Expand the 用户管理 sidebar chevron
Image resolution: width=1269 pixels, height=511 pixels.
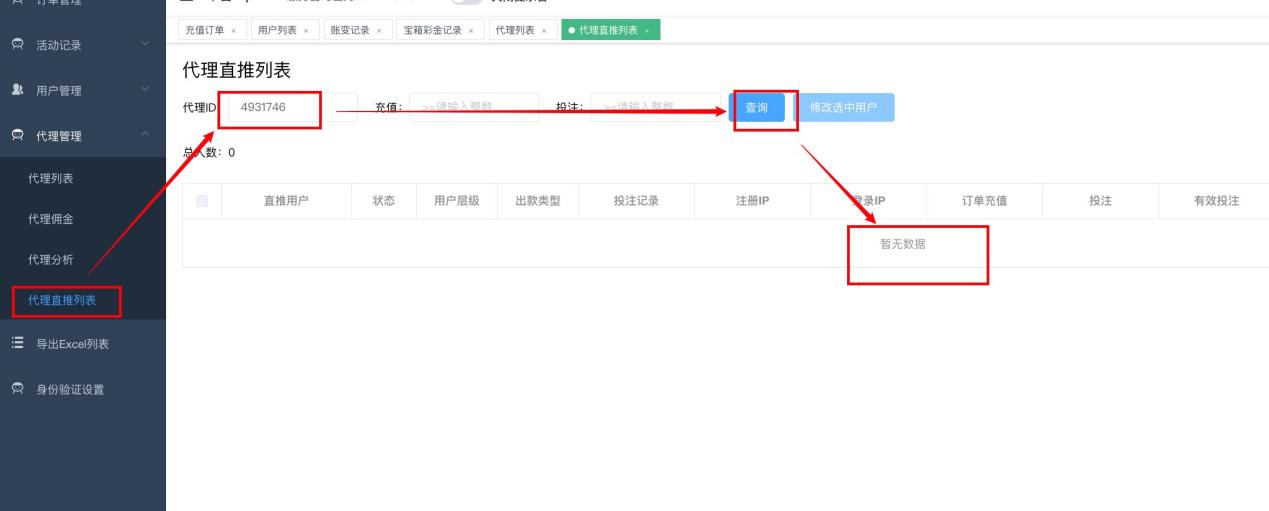click(144, 90)
